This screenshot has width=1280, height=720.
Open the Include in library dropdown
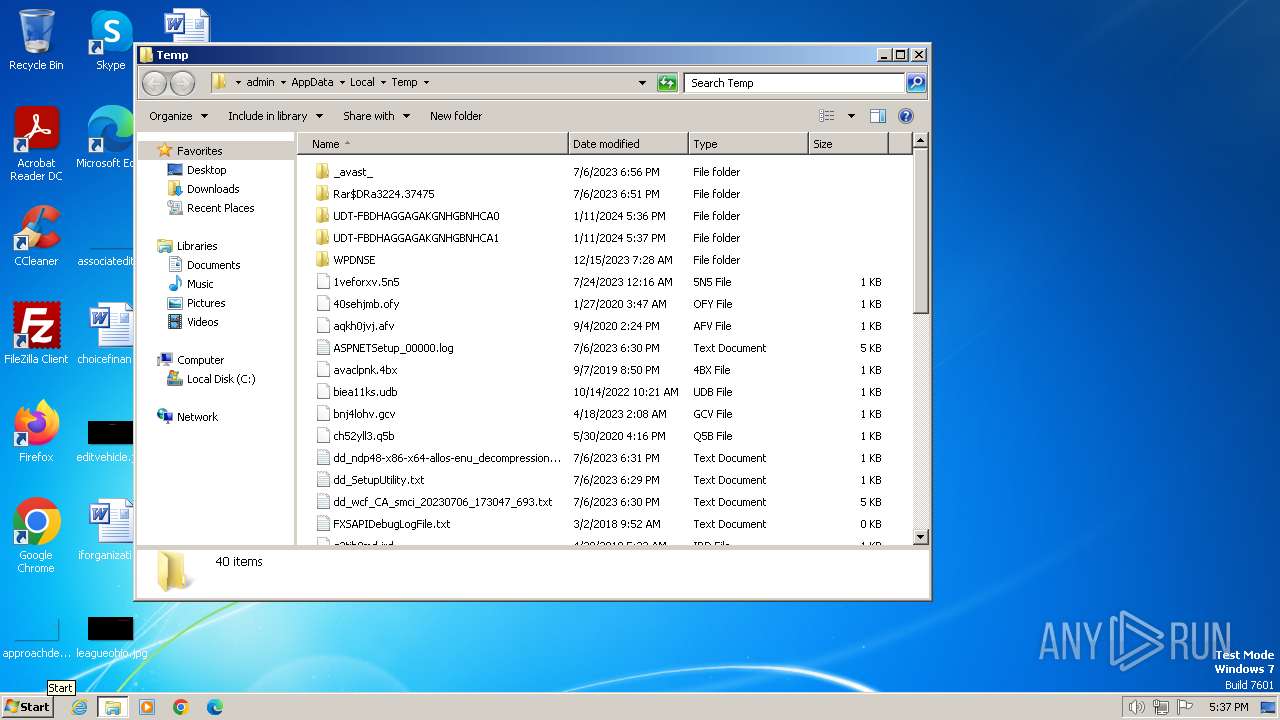275,116
